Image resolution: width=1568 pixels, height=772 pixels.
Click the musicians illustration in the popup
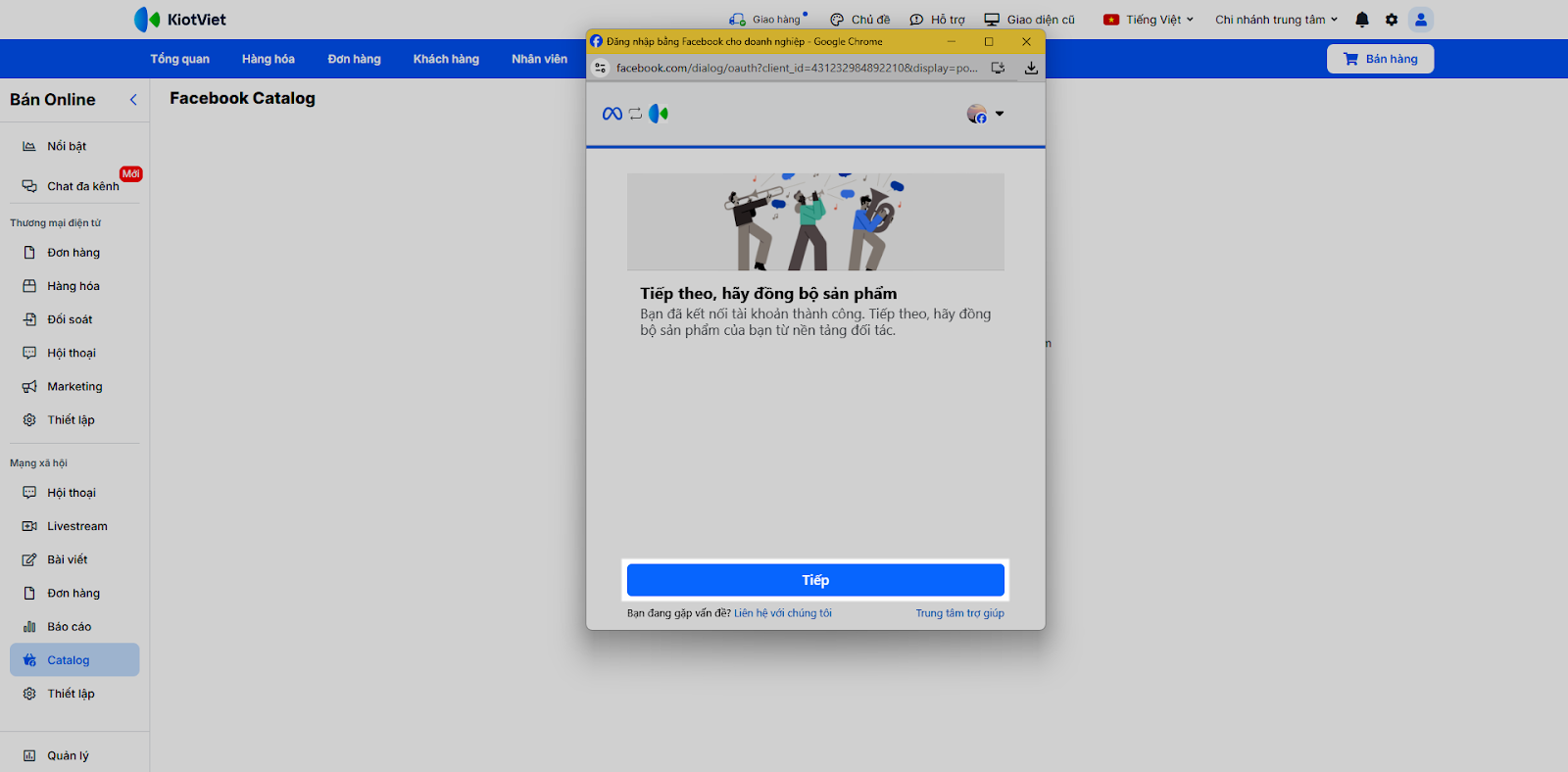pyautogui.click(x=815, y=221)
